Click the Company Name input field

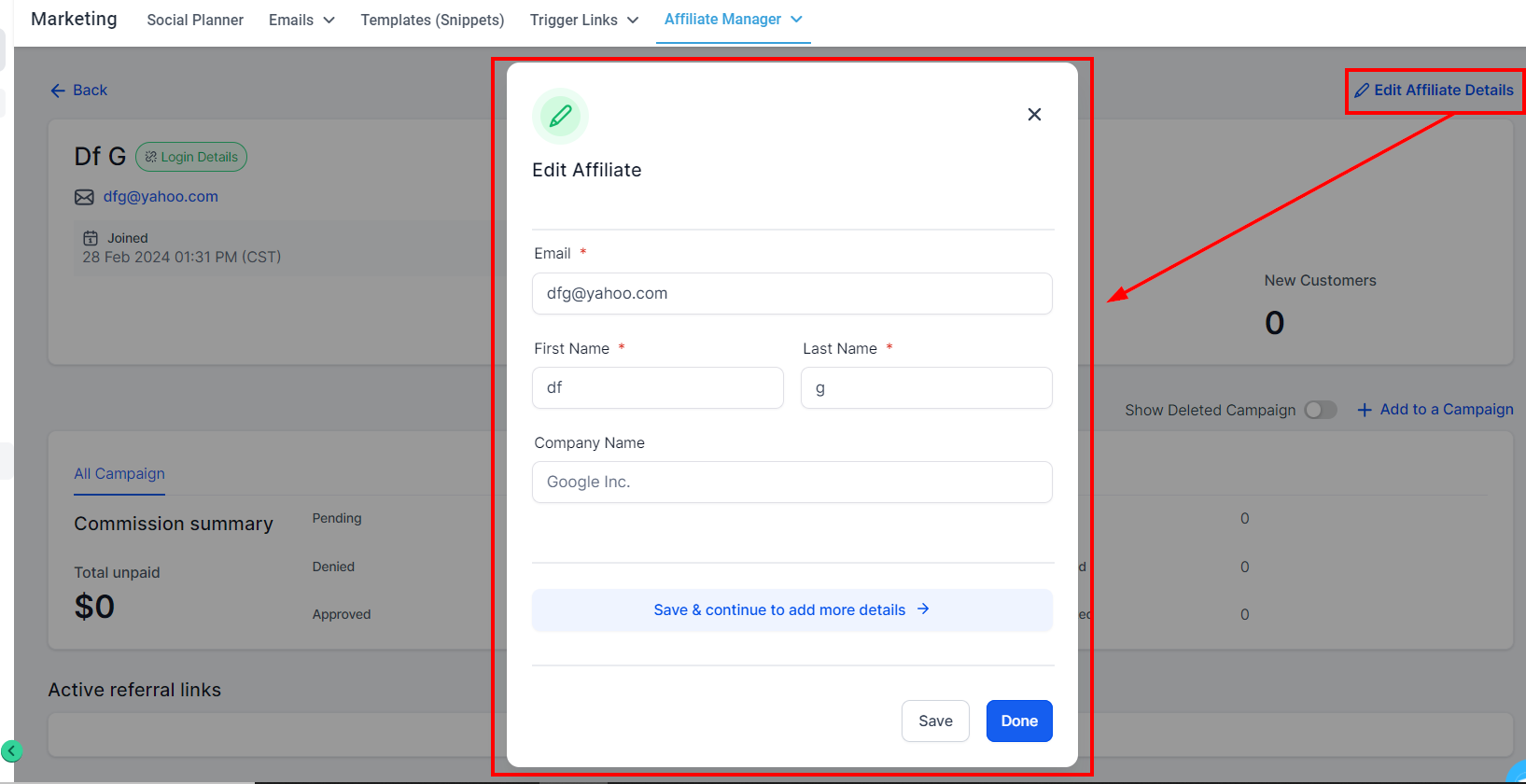792,482
